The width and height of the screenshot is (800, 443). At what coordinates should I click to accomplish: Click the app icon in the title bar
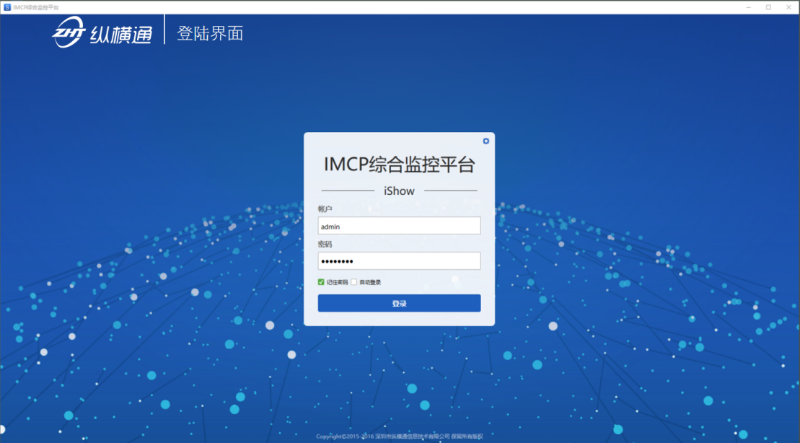[x=7, y=6]
